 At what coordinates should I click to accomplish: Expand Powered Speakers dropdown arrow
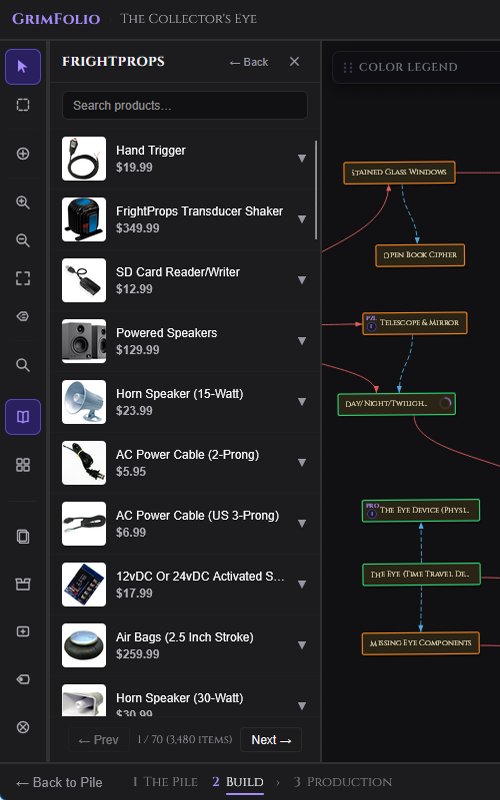302,341
